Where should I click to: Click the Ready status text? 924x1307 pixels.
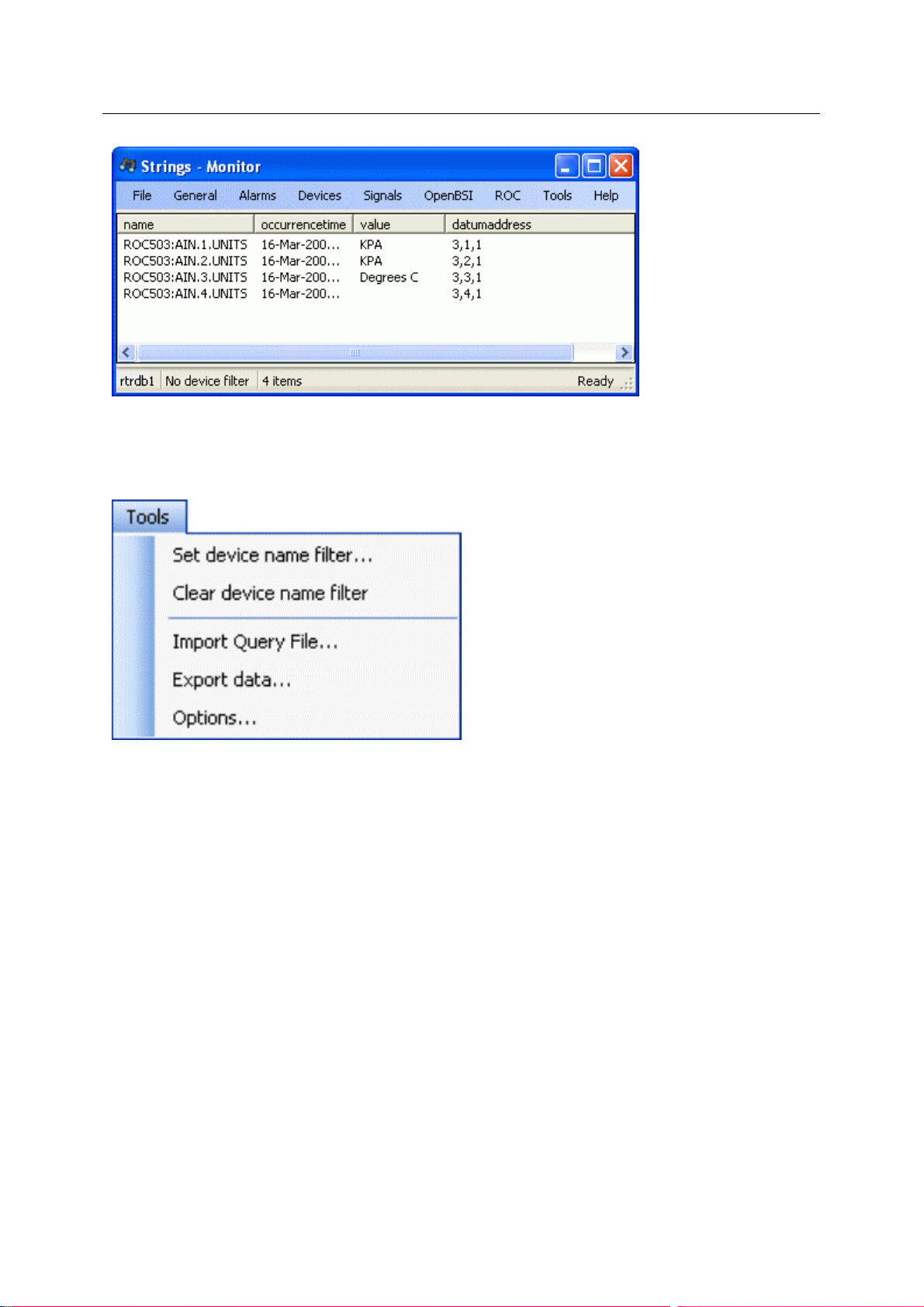click(595, 381)
